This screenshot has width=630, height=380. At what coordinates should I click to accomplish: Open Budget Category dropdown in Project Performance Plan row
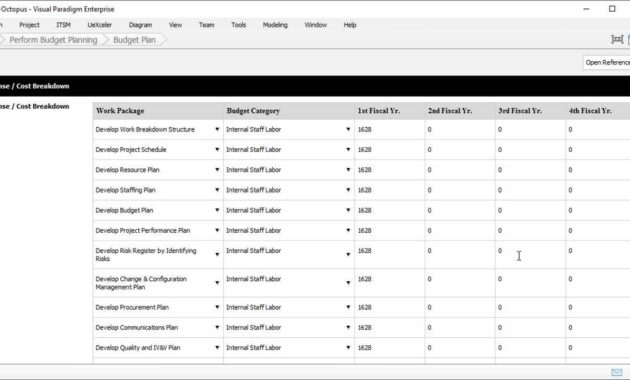[x=348, y=230]
